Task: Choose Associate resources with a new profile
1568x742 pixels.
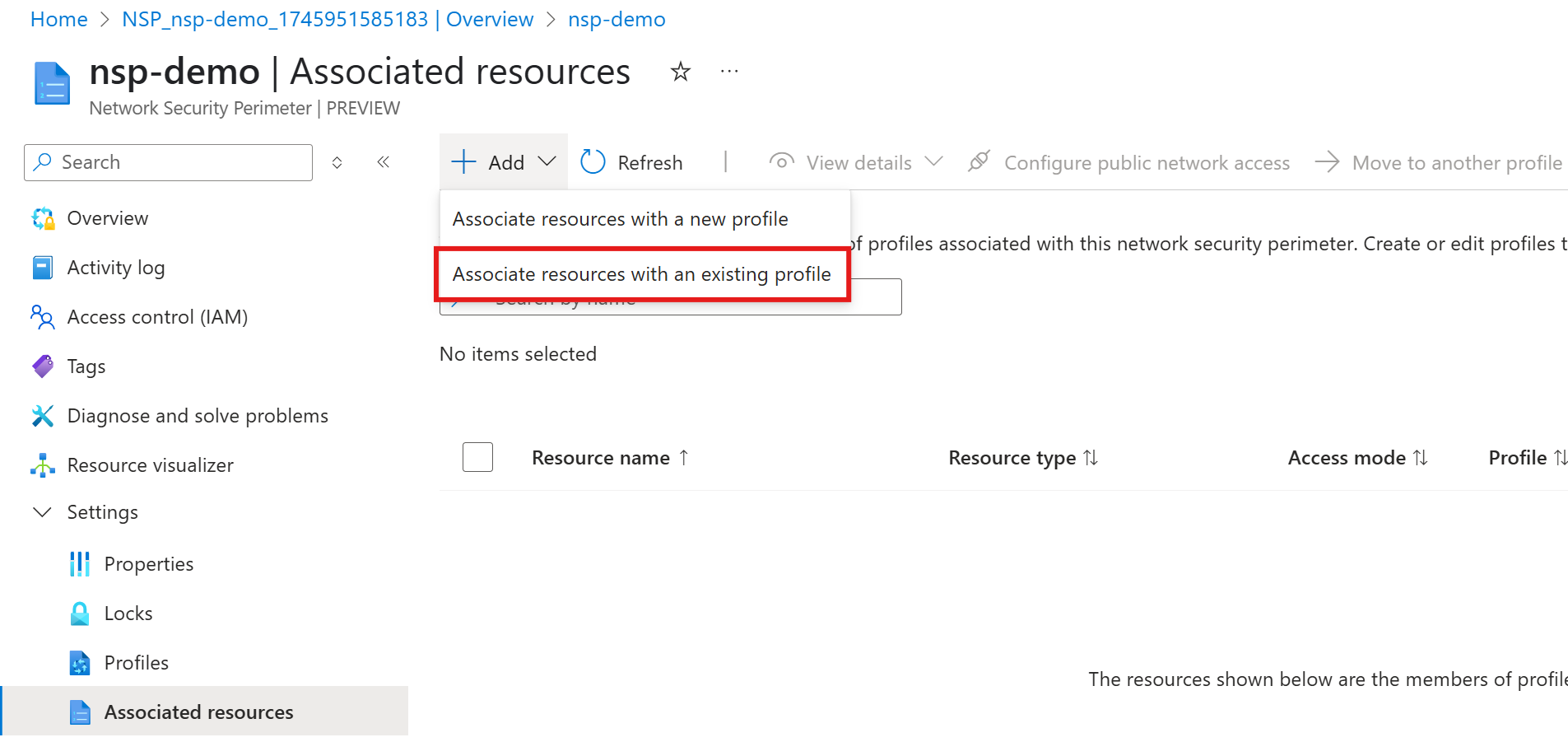Action: pos(621,219)
